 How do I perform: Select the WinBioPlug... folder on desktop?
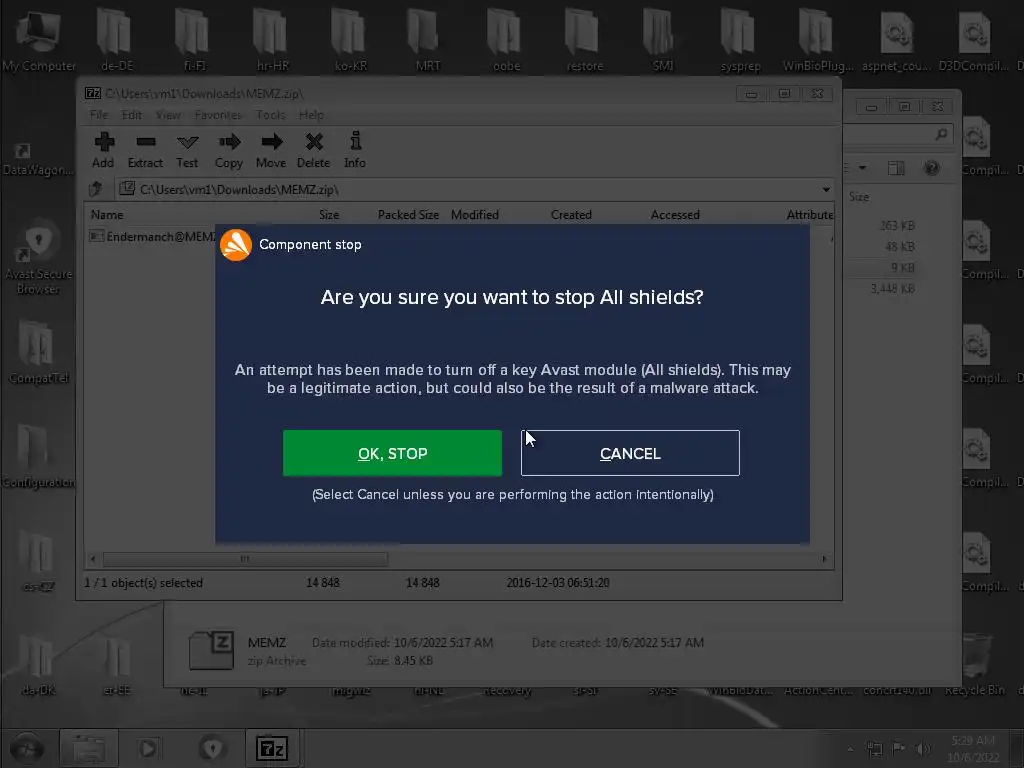pyautogui.click(x=818, y=40)
